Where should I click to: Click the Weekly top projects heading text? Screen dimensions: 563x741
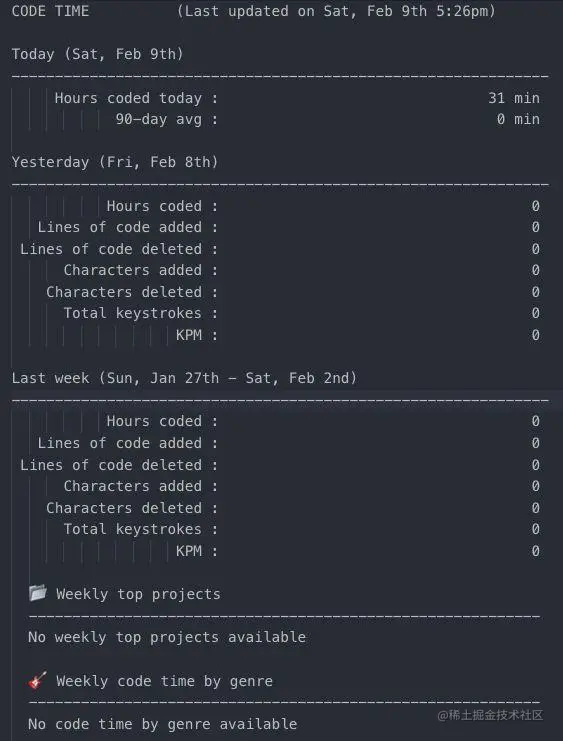click(x=138, y=594)
